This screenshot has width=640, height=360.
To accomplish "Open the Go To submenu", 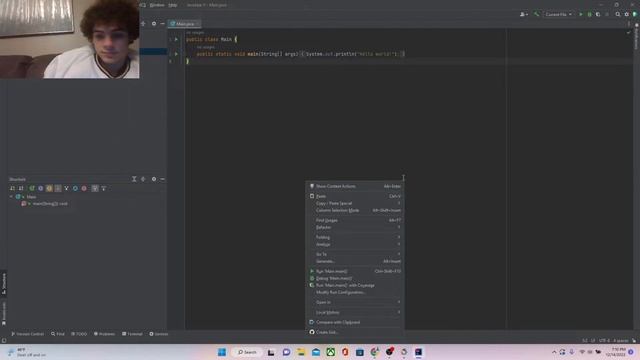I will pos(355,254).
